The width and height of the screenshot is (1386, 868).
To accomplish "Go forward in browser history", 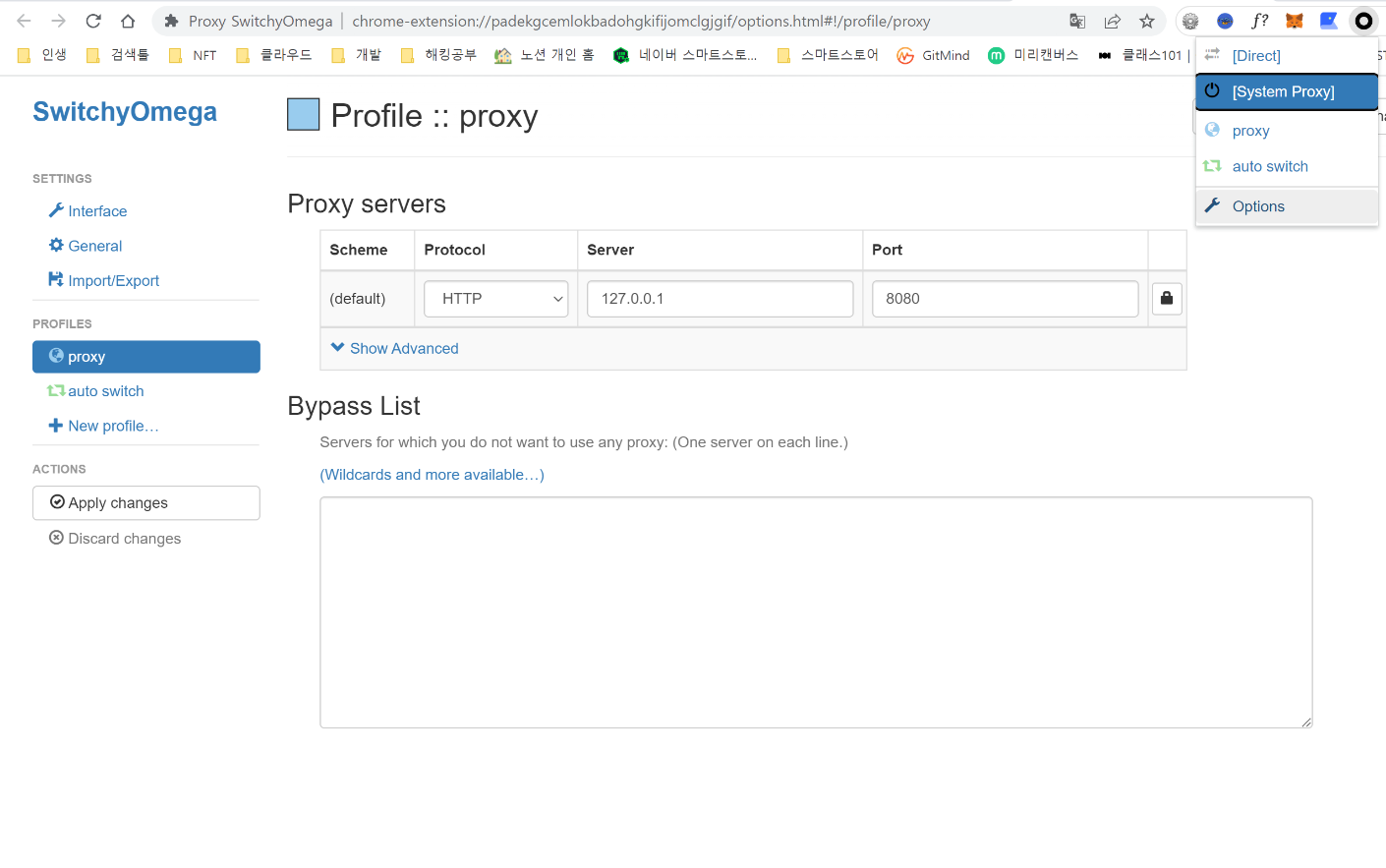I will 59,21.
